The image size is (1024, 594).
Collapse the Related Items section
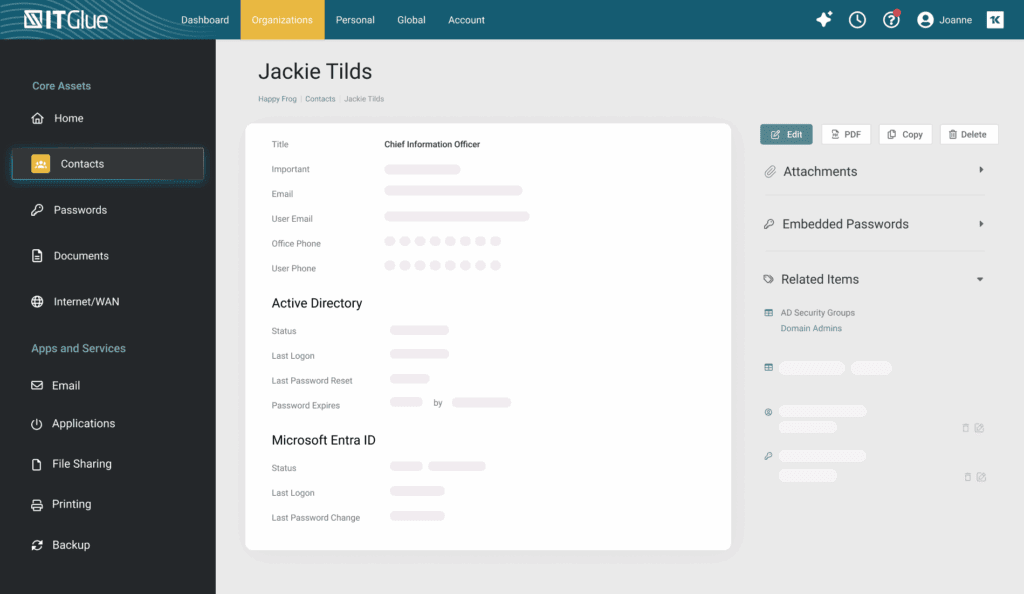pos(980,280)
